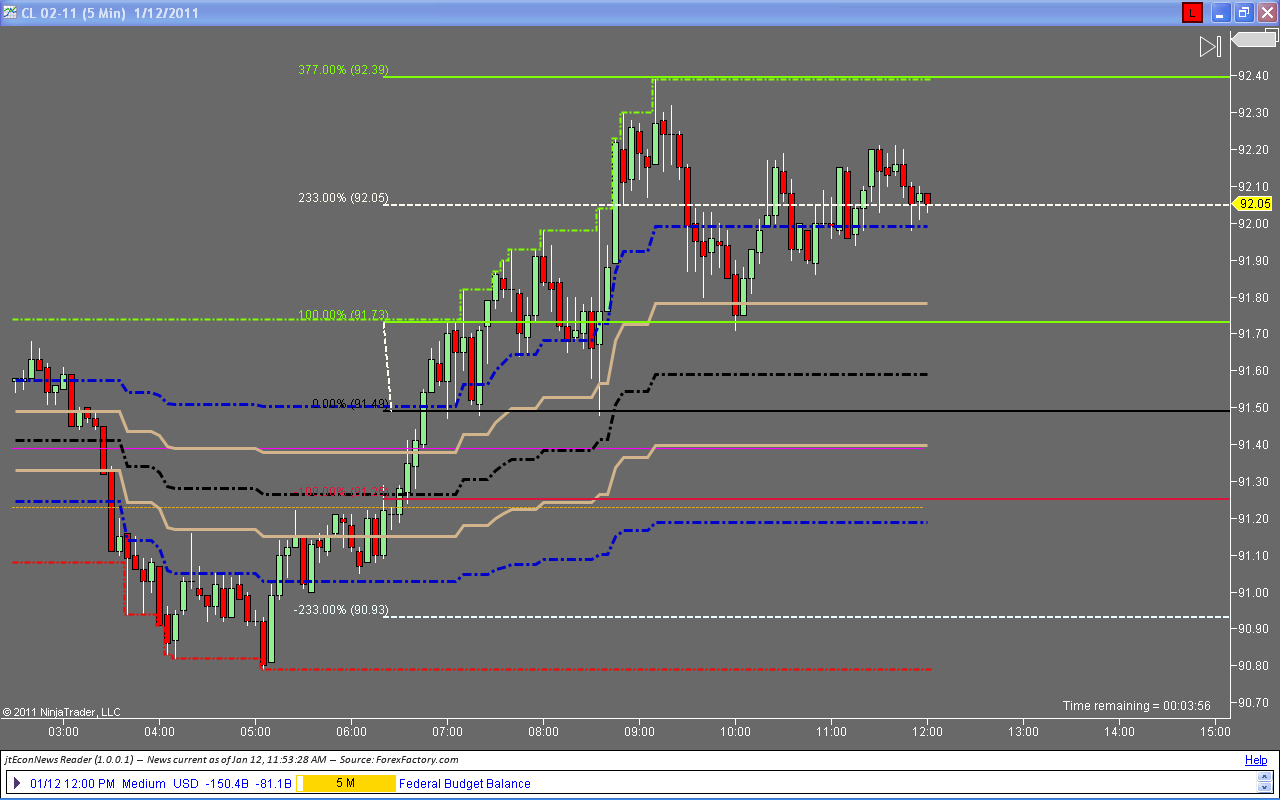Click the 09:00 time axis label

[x=639, y=731]
